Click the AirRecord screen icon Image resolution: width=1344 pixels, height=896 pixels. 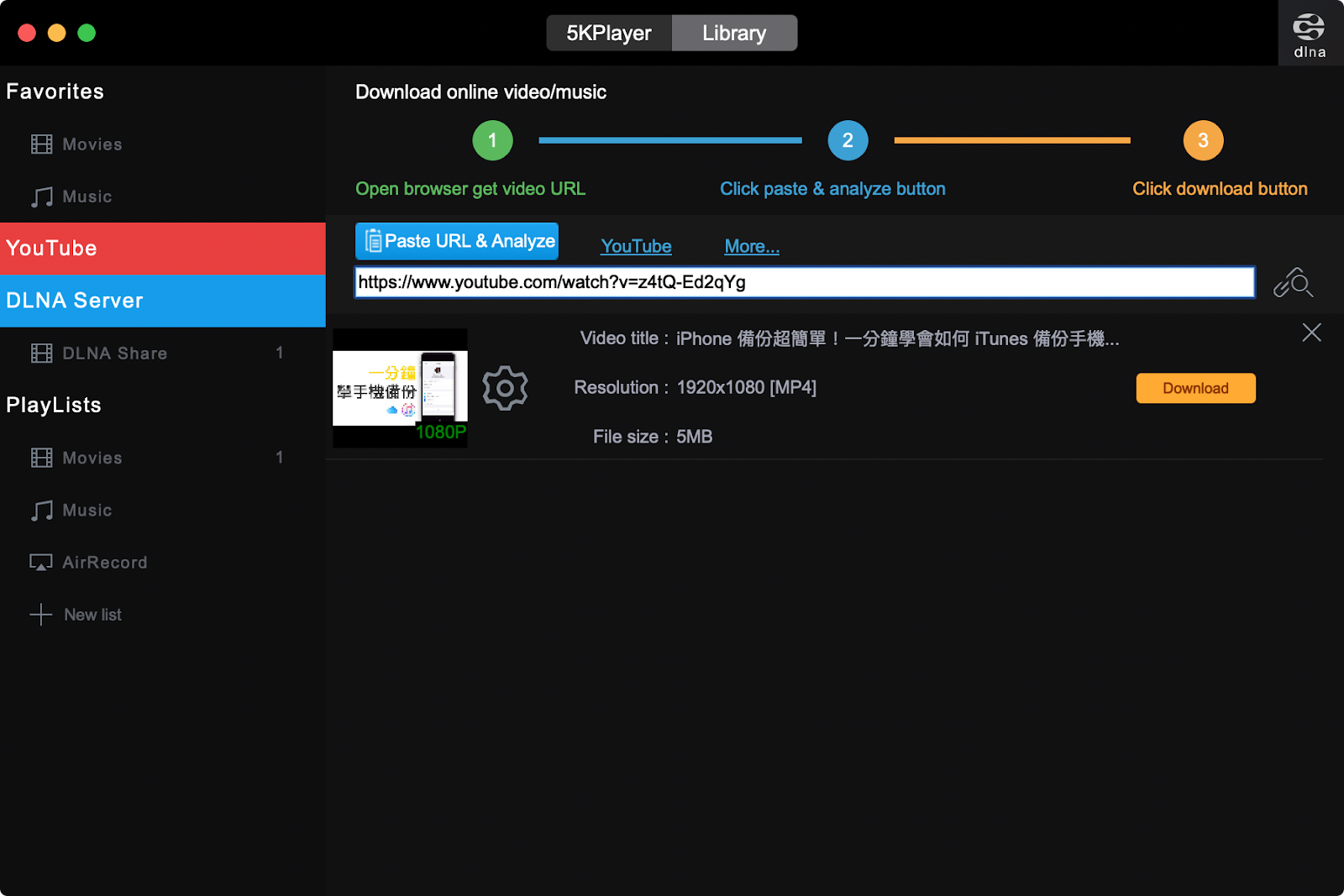pos(41,563)
